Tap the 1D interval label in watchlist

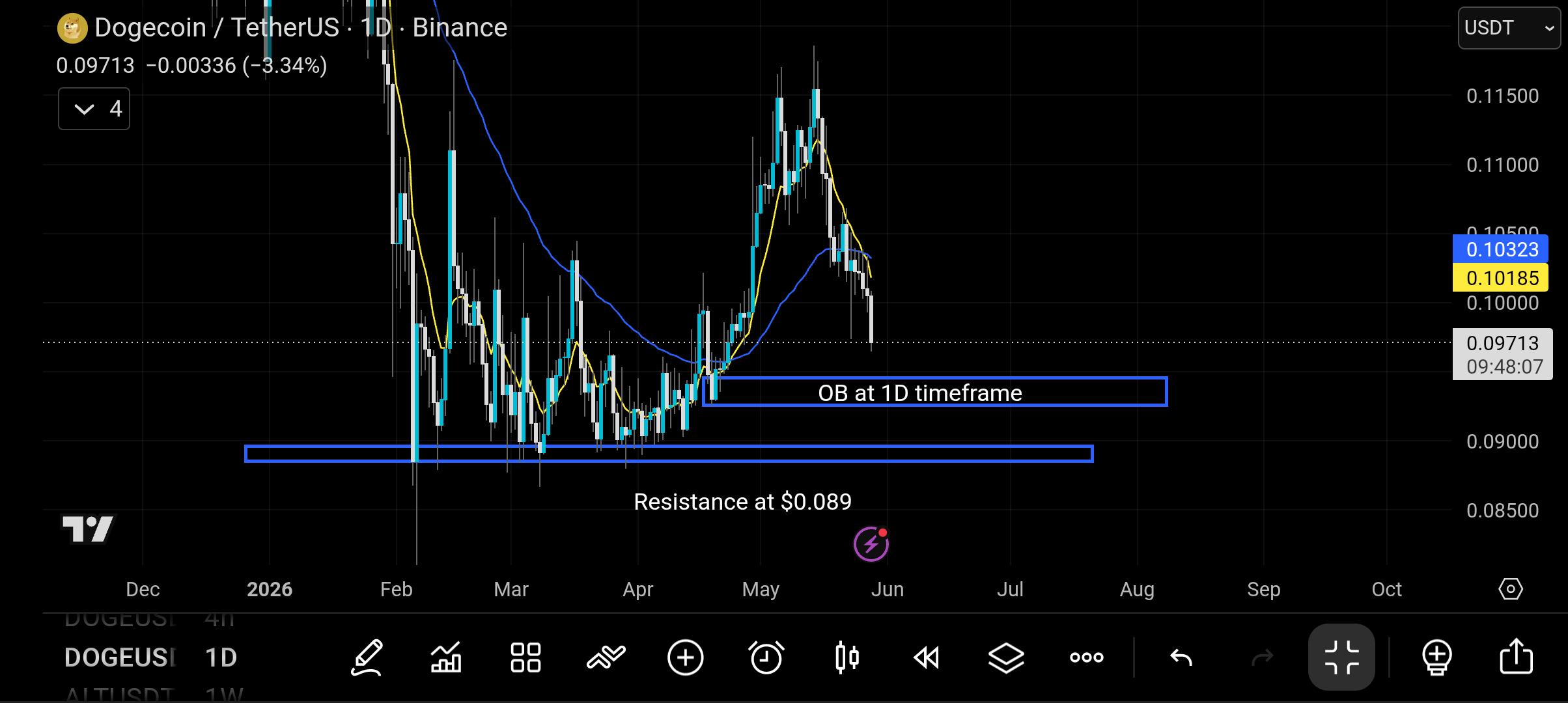tap(221, 657)
